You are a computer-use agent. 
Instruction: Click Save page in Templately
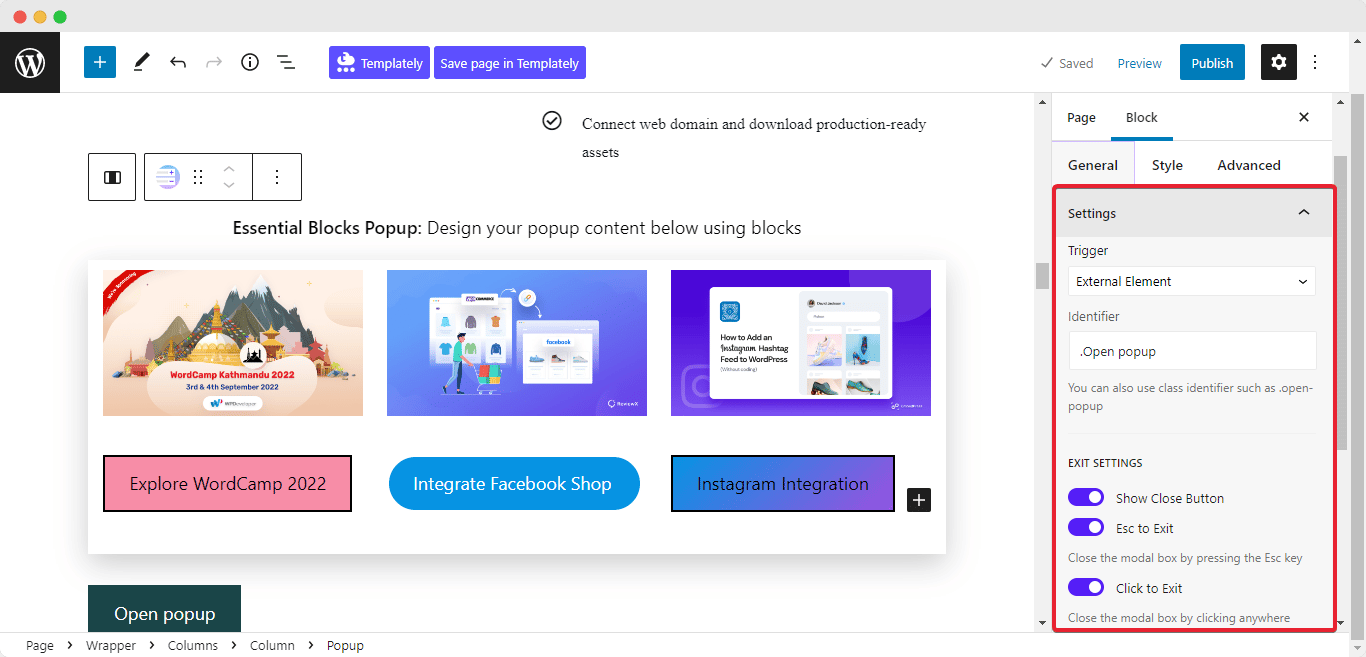pos(510,62)
